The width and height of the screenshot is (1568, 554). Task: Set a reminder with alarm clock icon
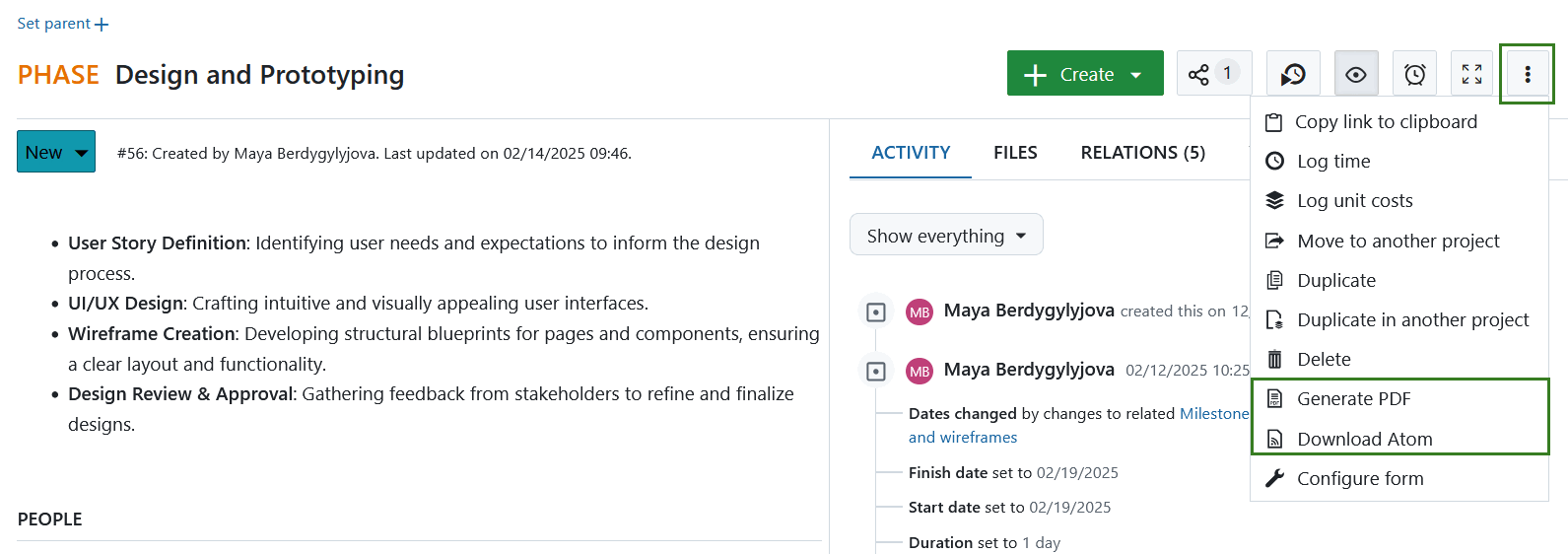click(1414, 74)
